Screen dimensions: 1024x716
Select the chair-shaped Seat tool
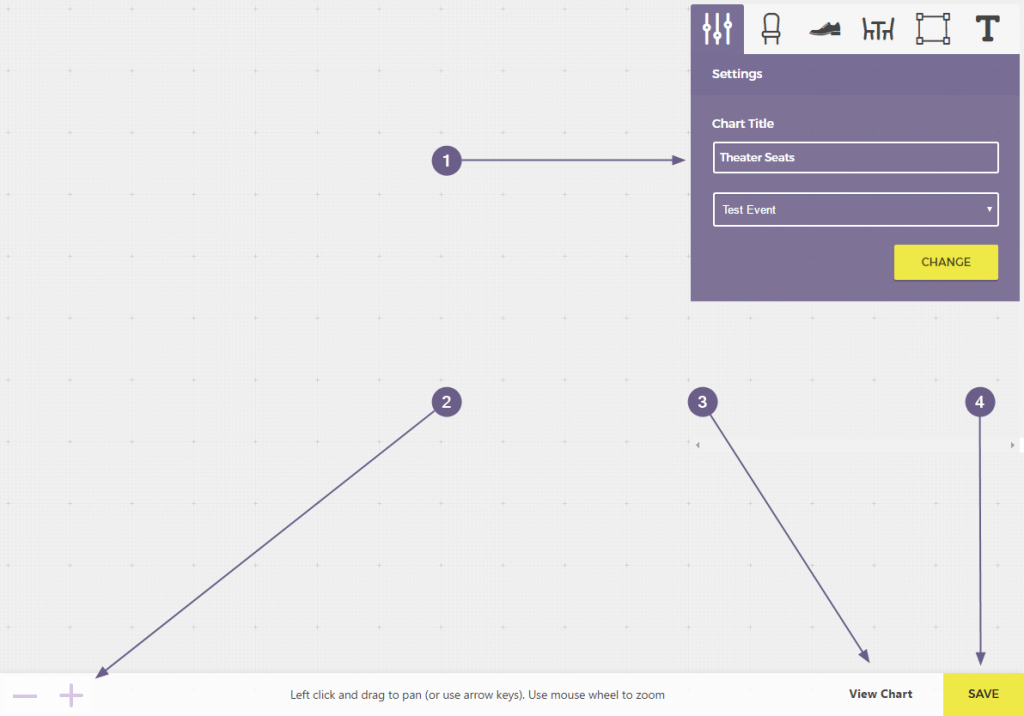coord(770,29)
